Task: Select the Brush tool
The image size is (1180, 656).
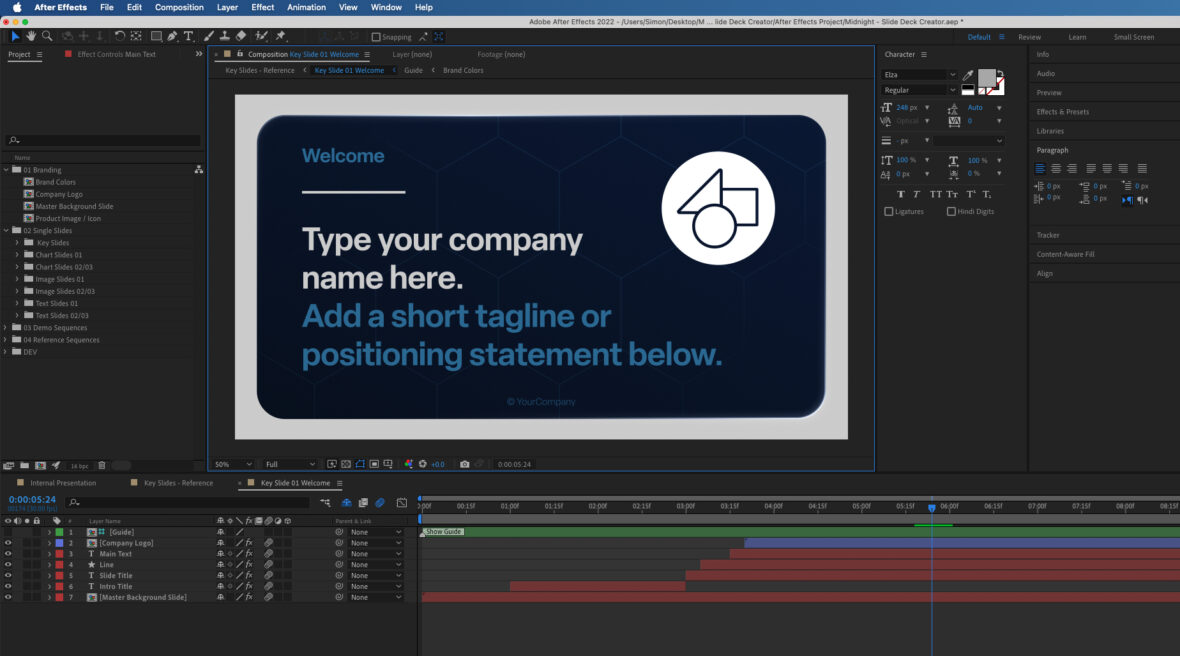Action: coord(208,36)
